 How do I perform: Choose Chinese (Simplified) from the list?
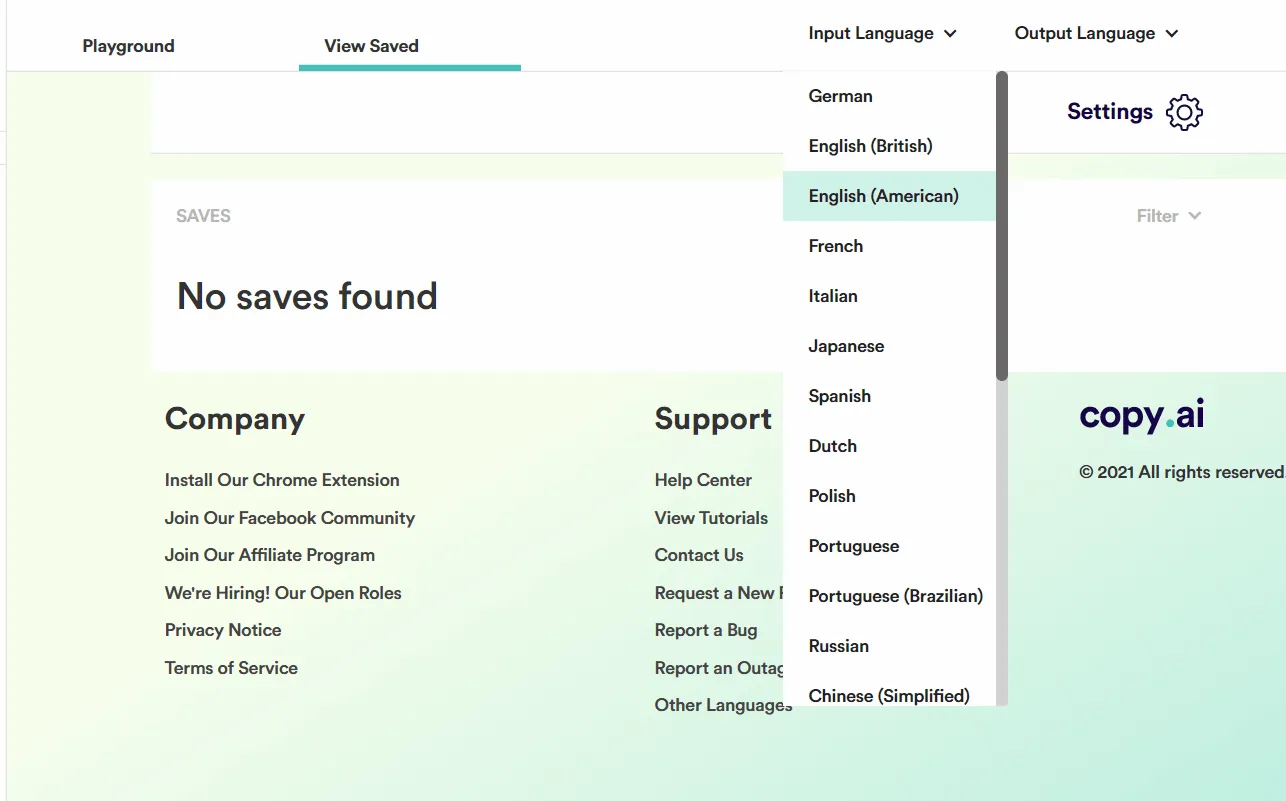tap(889, 694)
